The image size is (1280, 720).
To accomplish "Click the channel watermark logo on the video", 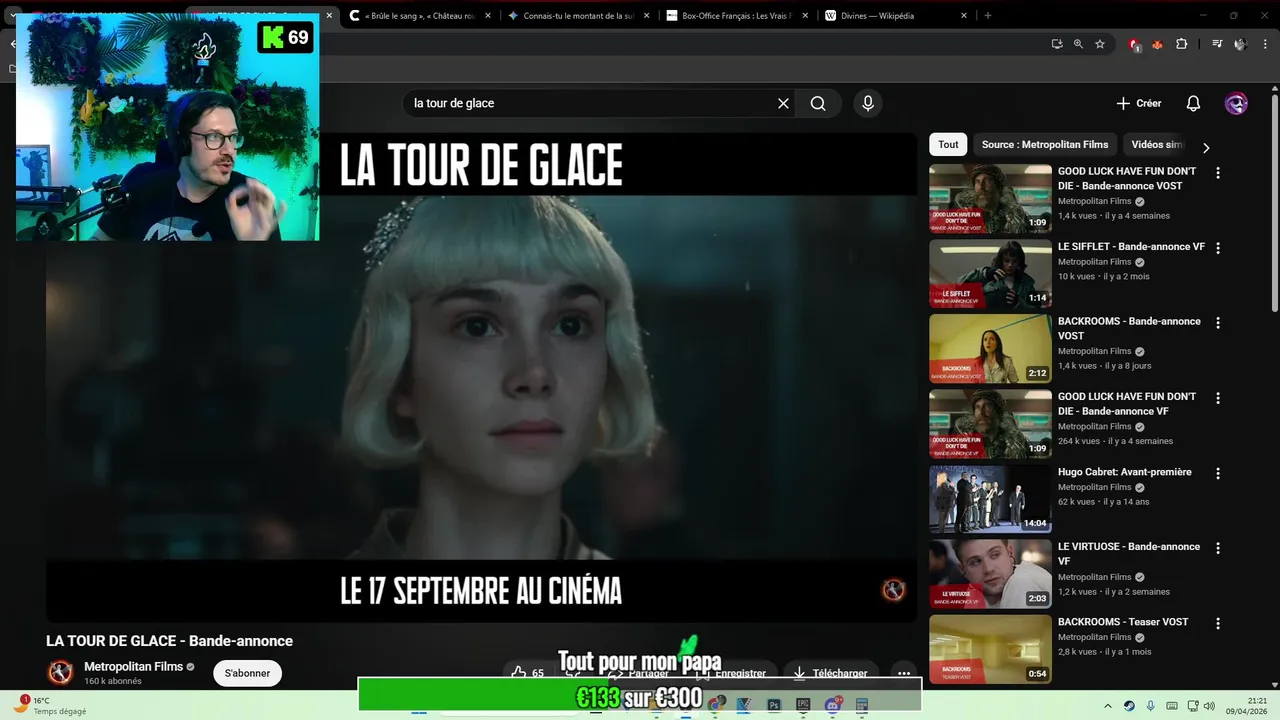I will (893, 590).
